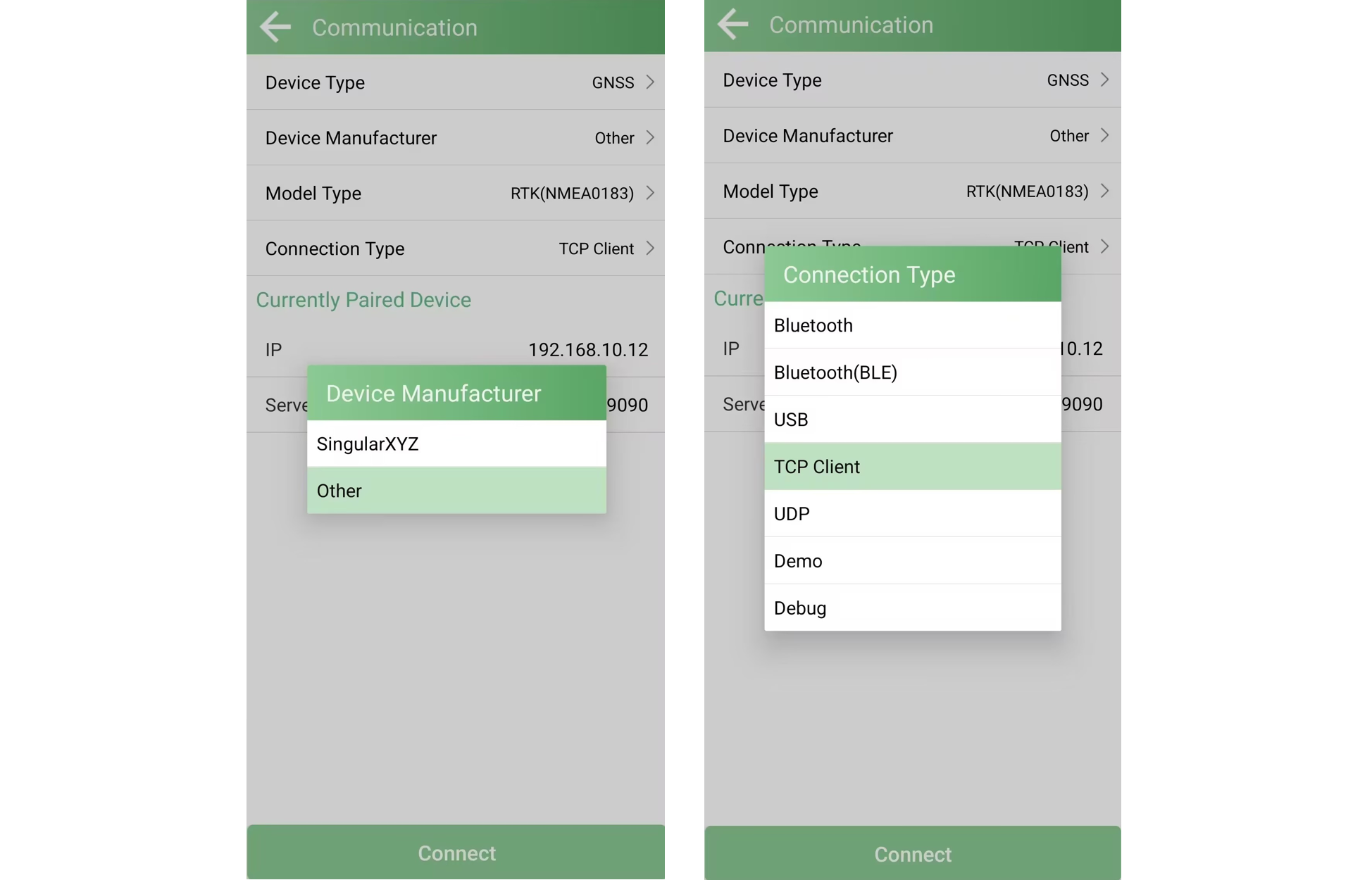Open Model Type row on right screen

(x=913, y=191)
